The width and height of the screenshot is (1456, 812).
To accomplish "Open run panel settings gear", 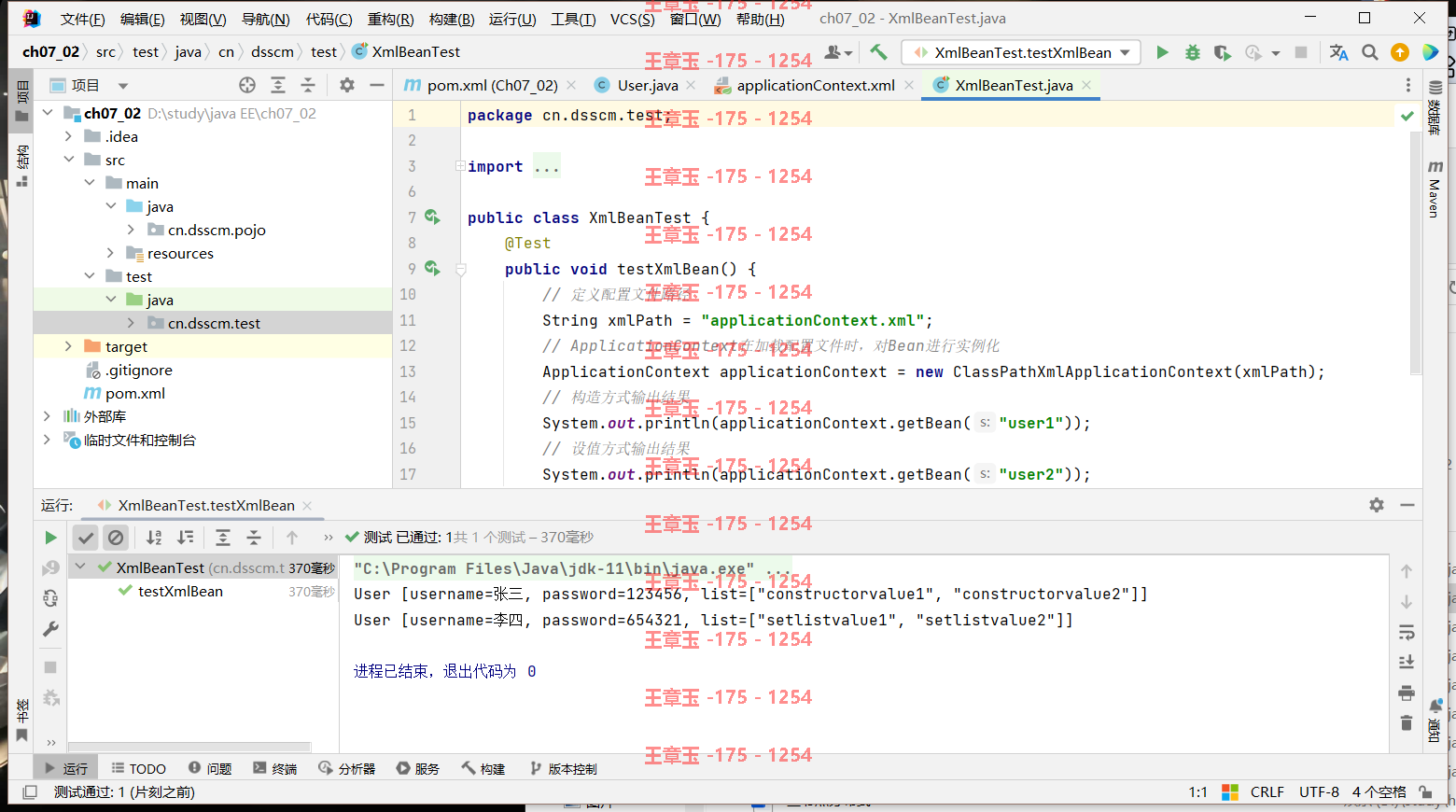I will 1377,505.
